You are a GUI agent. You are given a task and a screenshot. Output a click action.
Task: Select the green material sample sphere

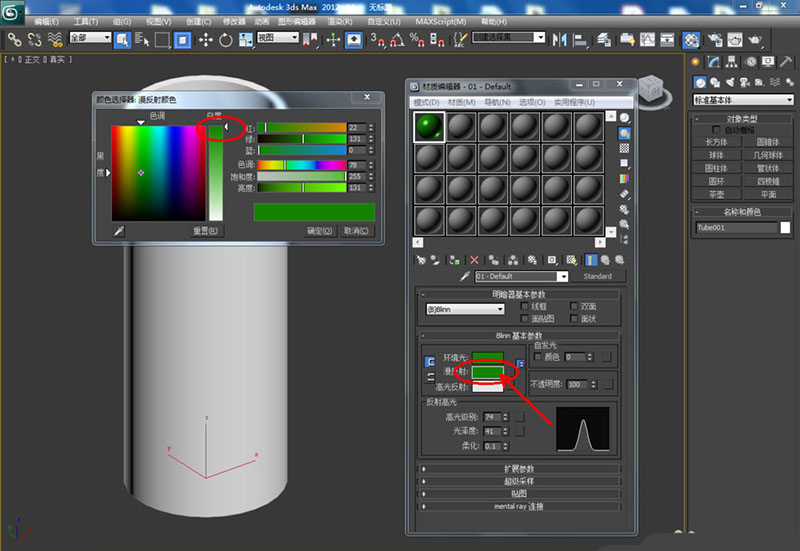[x=429, y=127]
